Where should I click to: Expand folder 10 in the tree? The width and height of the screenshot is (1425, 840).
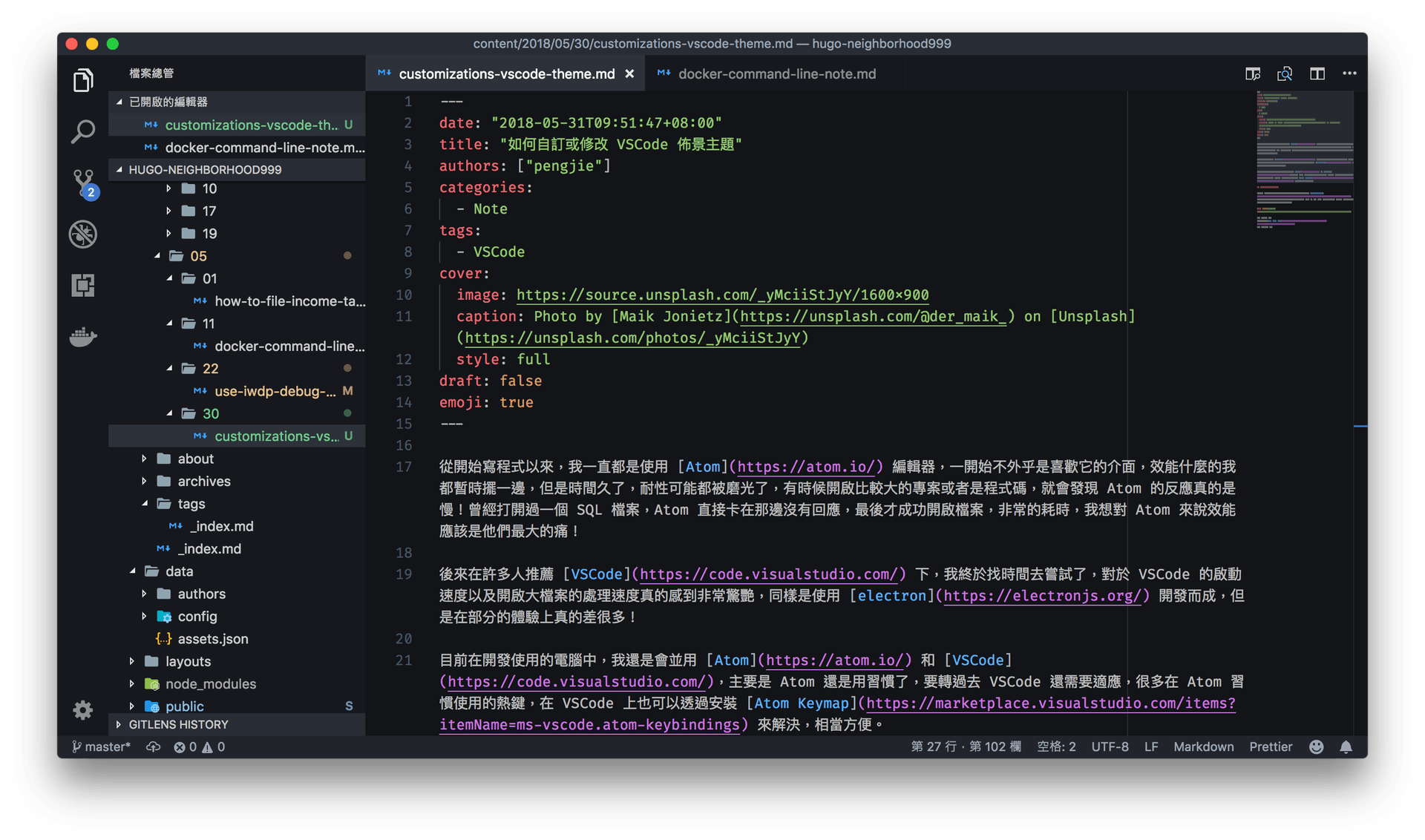[237, 188]
